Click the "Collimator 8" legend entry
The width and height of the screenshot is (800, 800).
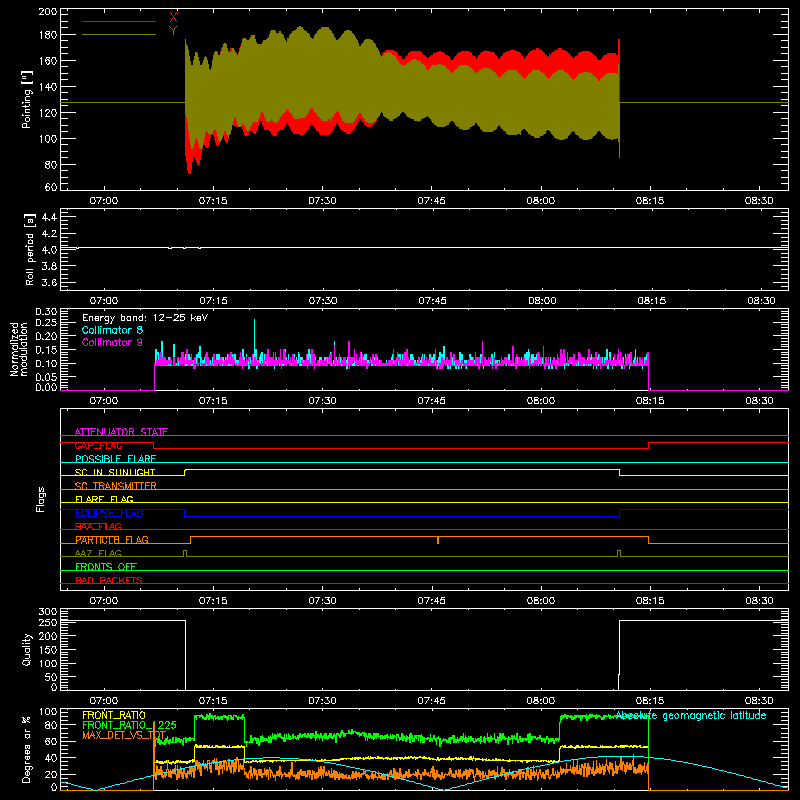[x=112, y=330]
